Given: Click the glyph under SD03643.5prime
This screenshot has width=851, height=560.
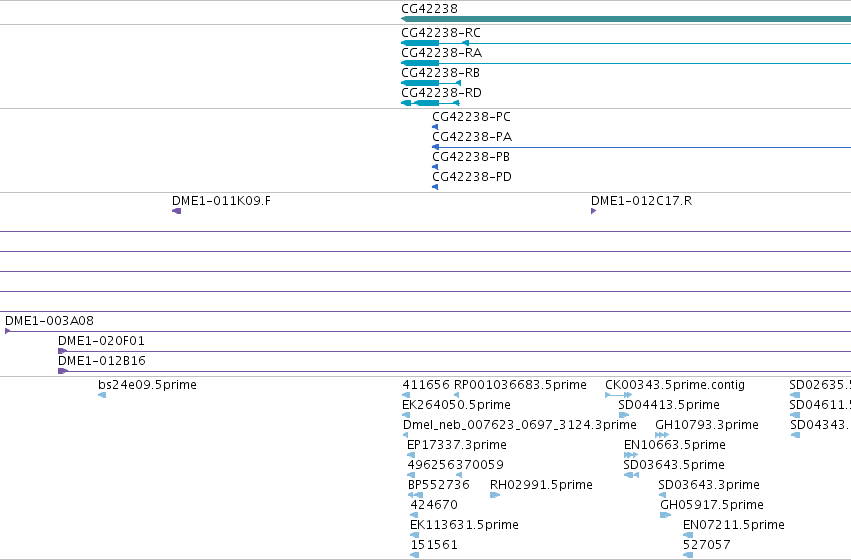Looking at the screenshot, I should click(x=631, y=475).
